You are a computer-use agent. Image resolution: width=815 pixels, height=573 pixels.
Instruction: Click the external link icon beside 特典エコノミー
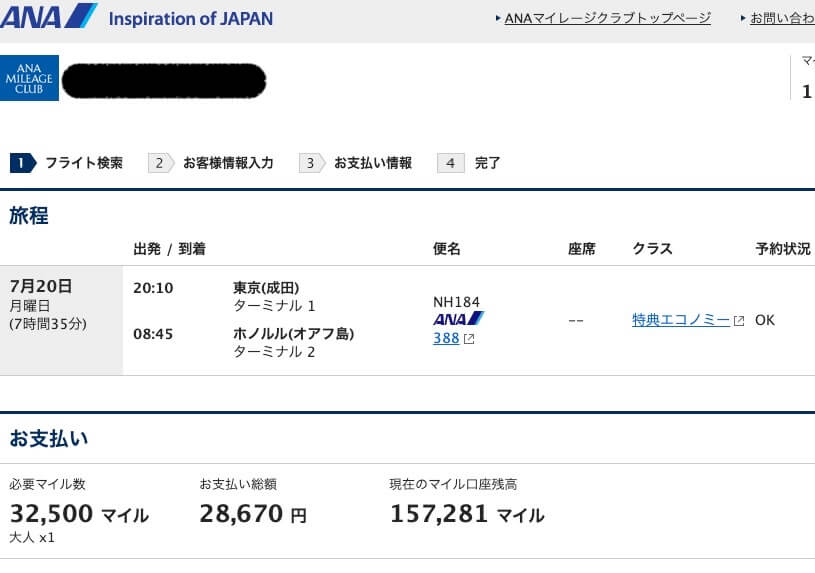coord(739,321)
